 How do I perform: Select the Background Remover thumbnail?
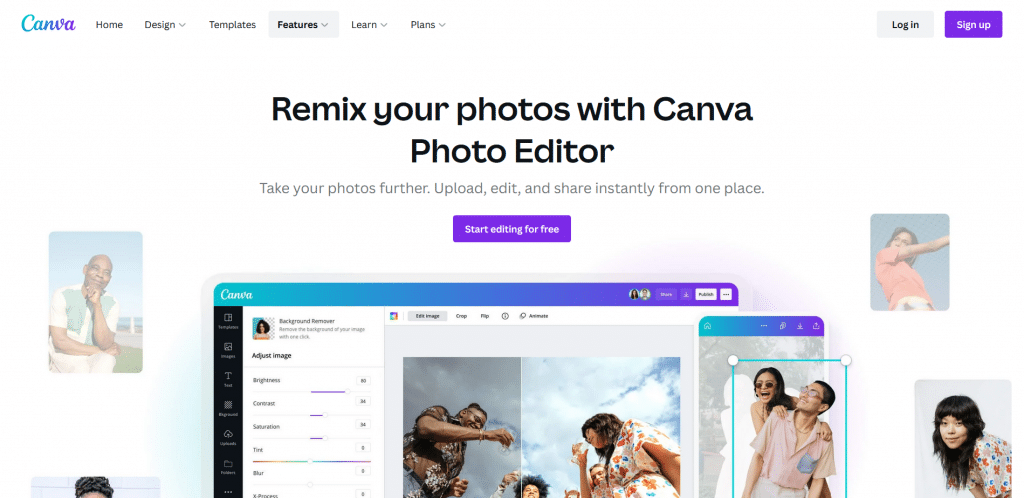click(263, 328)
